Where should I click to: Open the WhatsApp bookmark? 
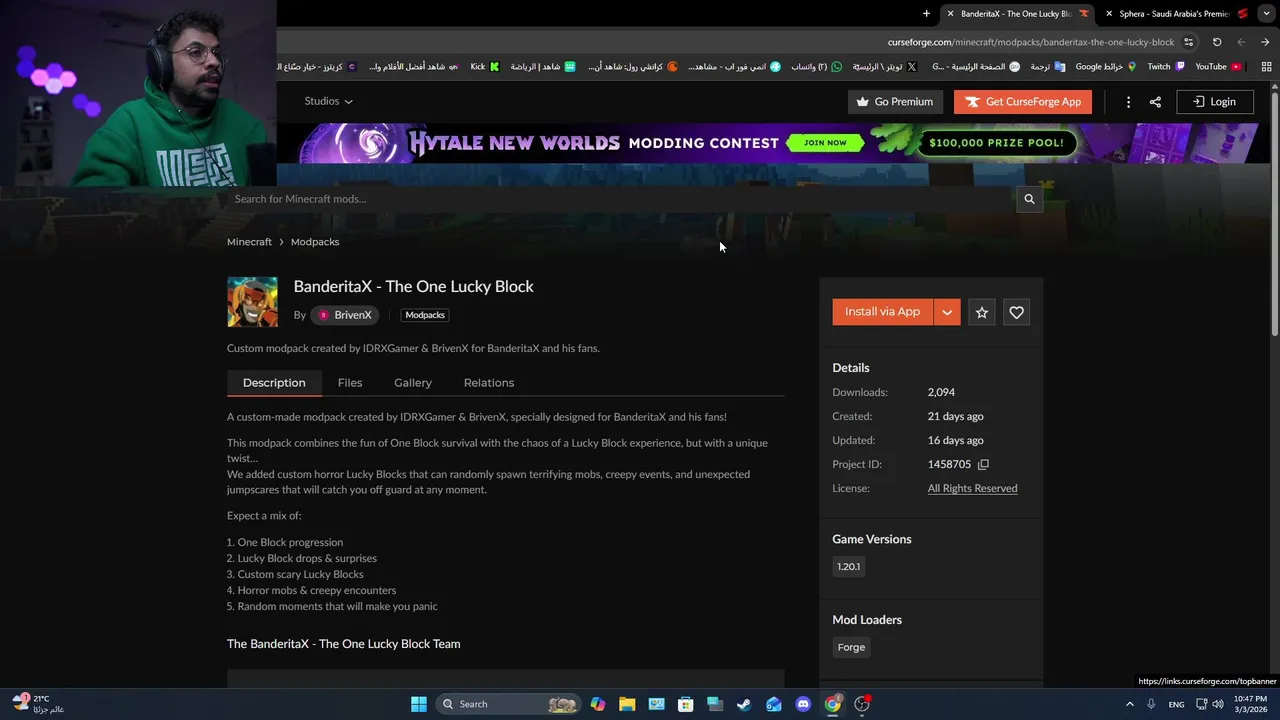817,67
